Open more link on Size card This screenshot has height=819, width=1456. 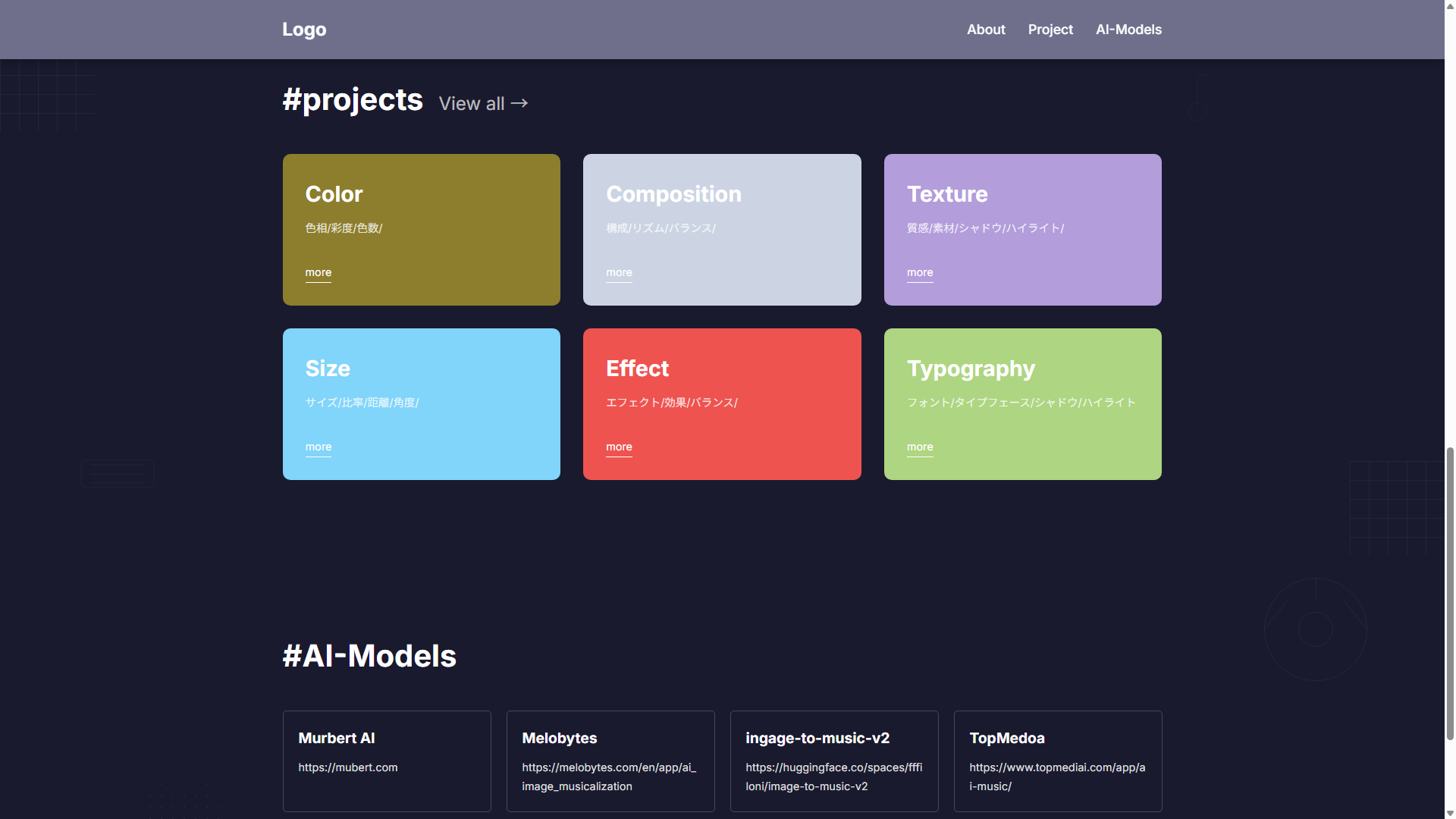(318, 447)
